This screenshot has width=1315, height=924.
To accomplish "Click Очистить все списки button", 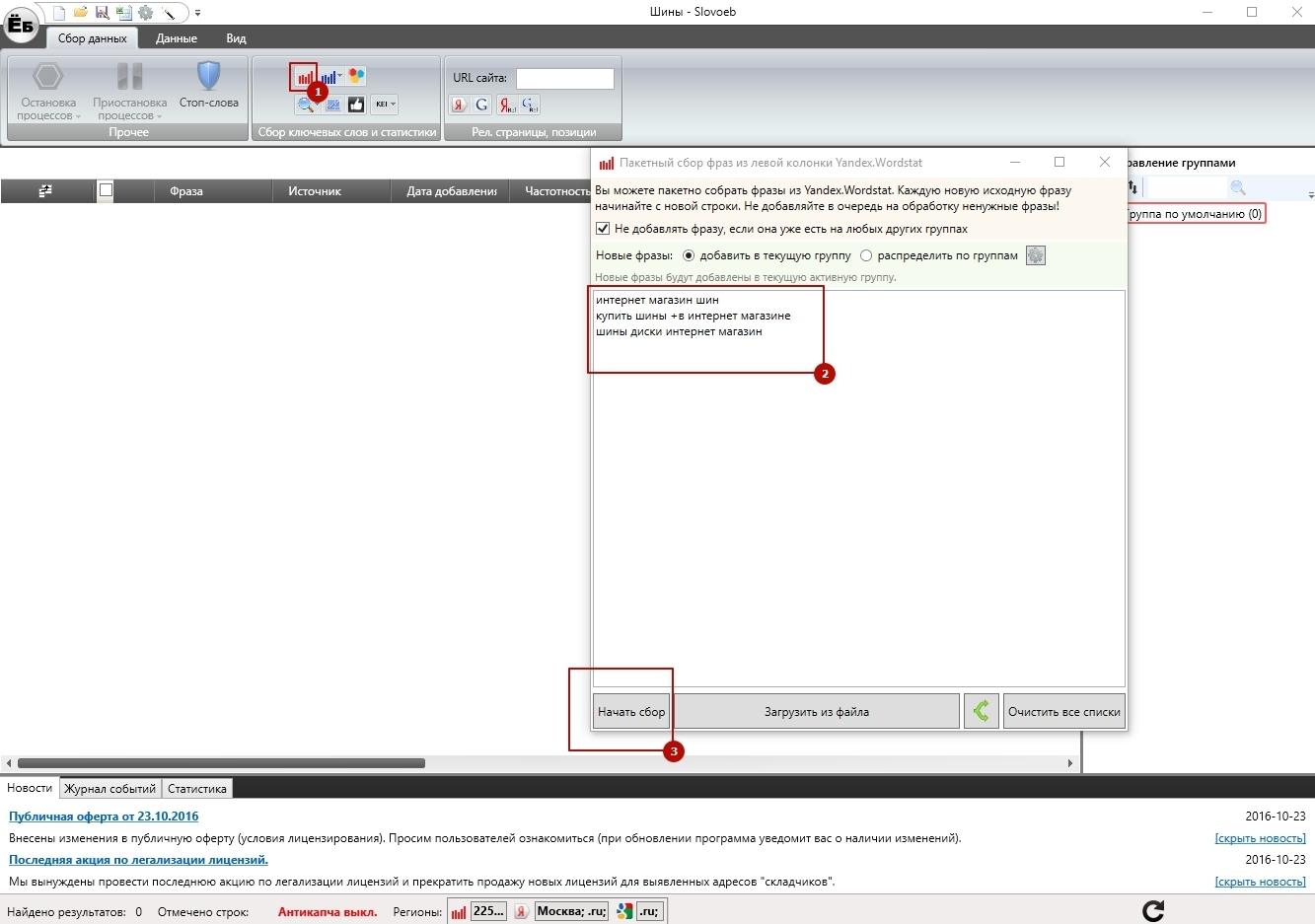I will [1063, 712].
